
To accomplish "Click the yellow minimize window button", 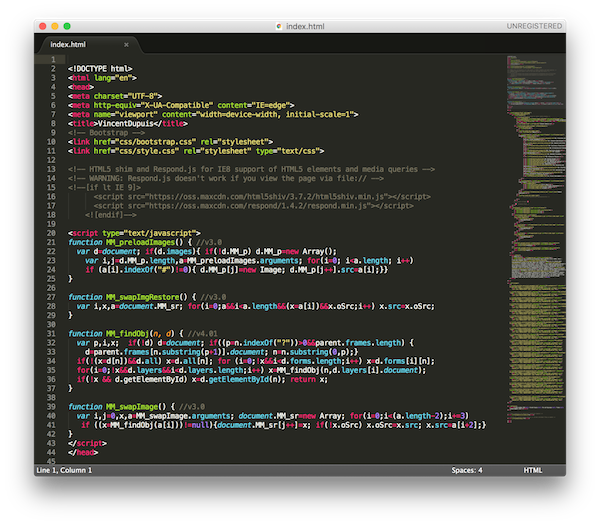I will [x=55, y=26].
